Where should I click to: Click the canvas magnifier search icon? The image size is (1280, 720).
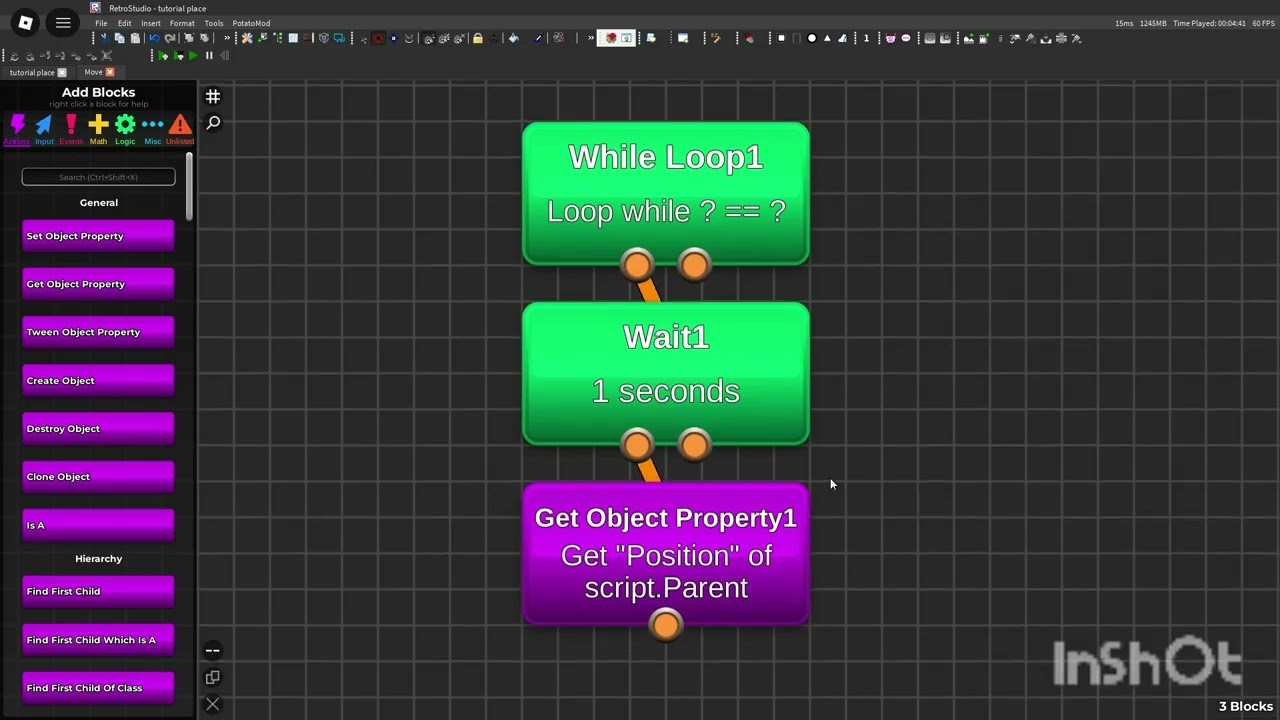point(213,123)
